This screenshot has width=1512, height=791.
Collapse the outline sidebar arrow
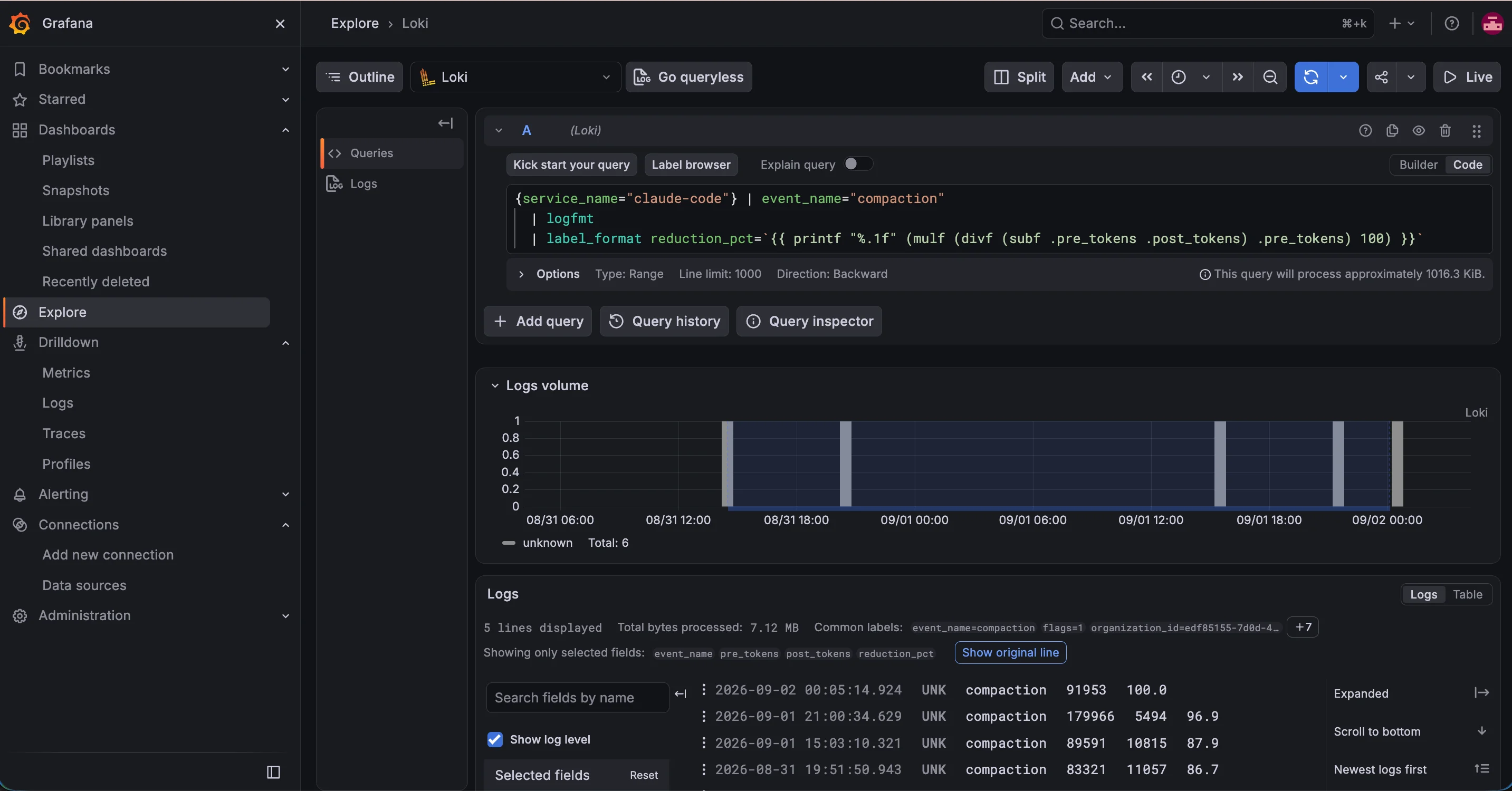tap(445, 123)
